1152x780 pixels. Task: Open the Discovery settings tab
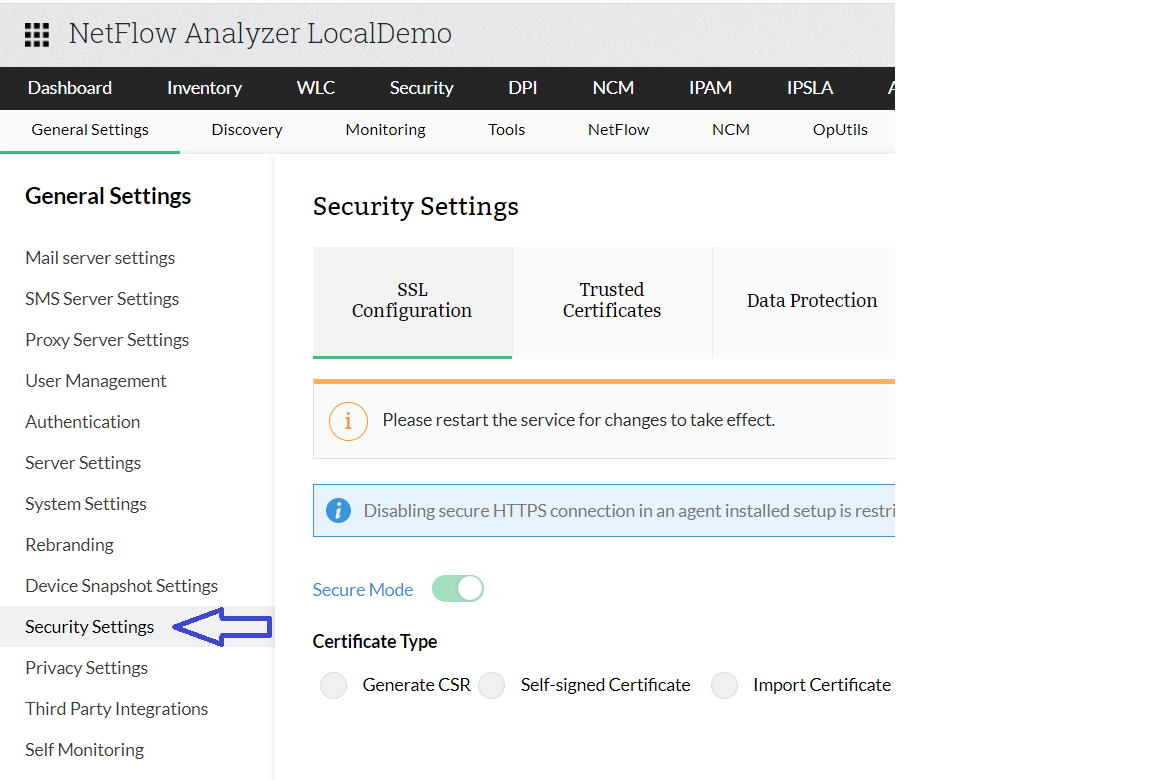[247, 130]
